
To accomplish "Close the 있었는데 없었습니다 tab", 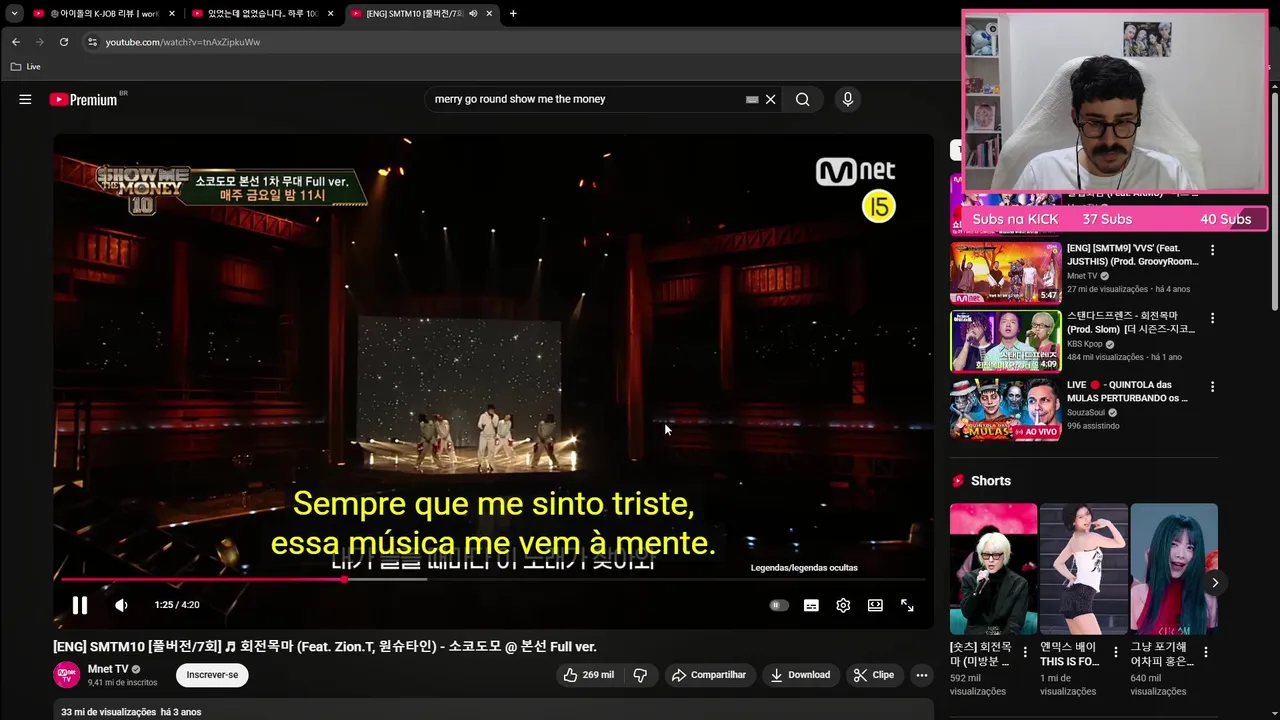I will click(330, 13).
